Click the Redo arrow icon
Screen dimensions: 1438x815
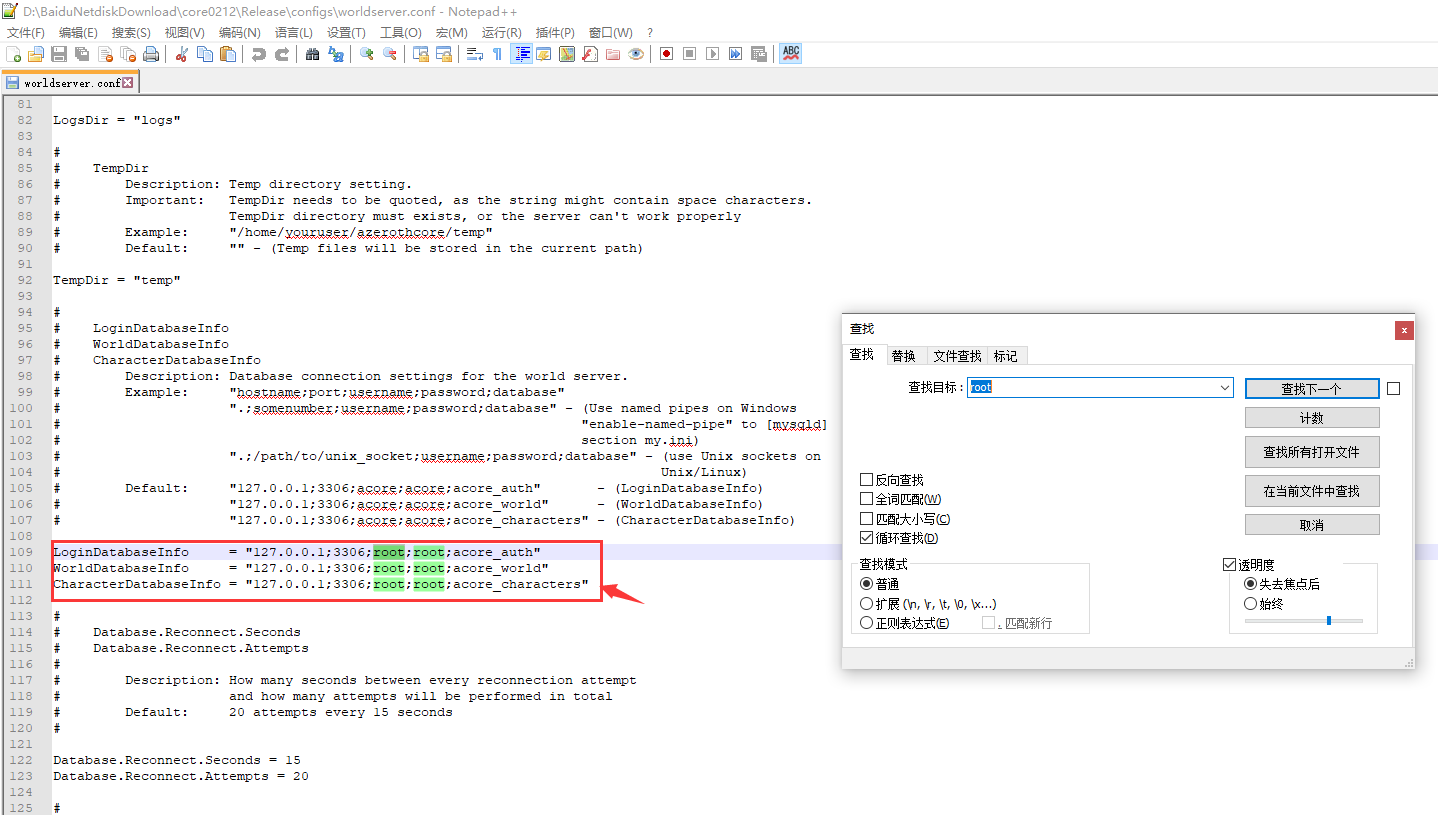click(x=282, y=54)
